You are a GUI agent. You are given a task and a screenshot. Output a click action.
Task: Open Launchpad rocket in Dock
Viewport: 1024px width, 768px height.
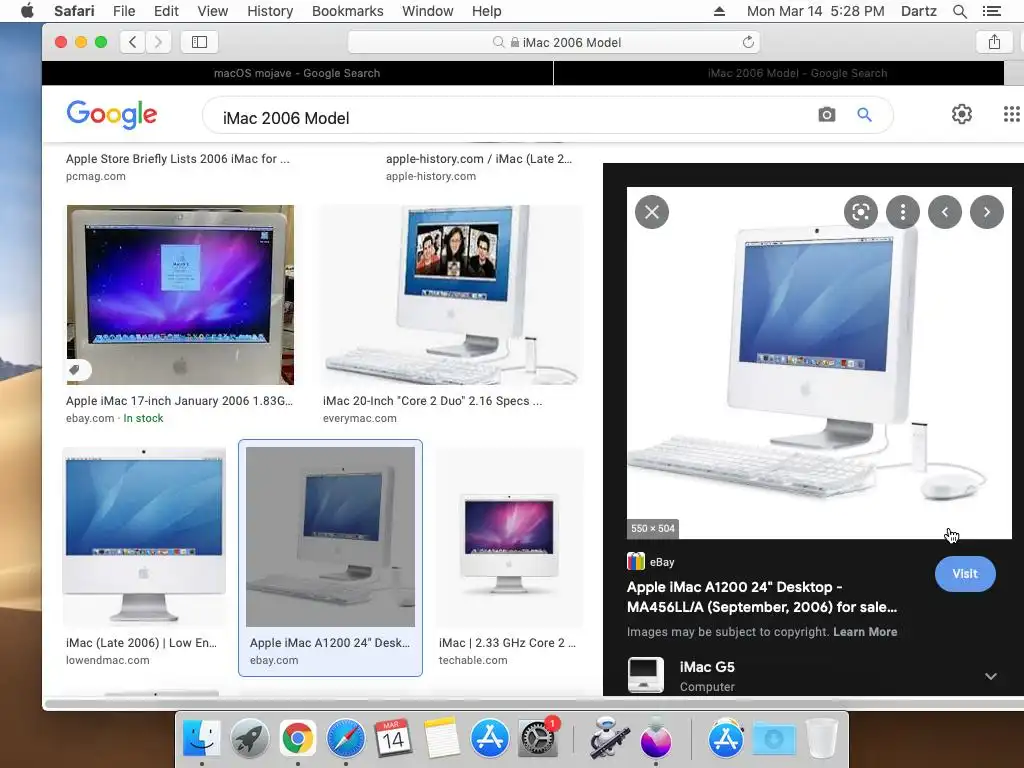[x=249, y=739]
